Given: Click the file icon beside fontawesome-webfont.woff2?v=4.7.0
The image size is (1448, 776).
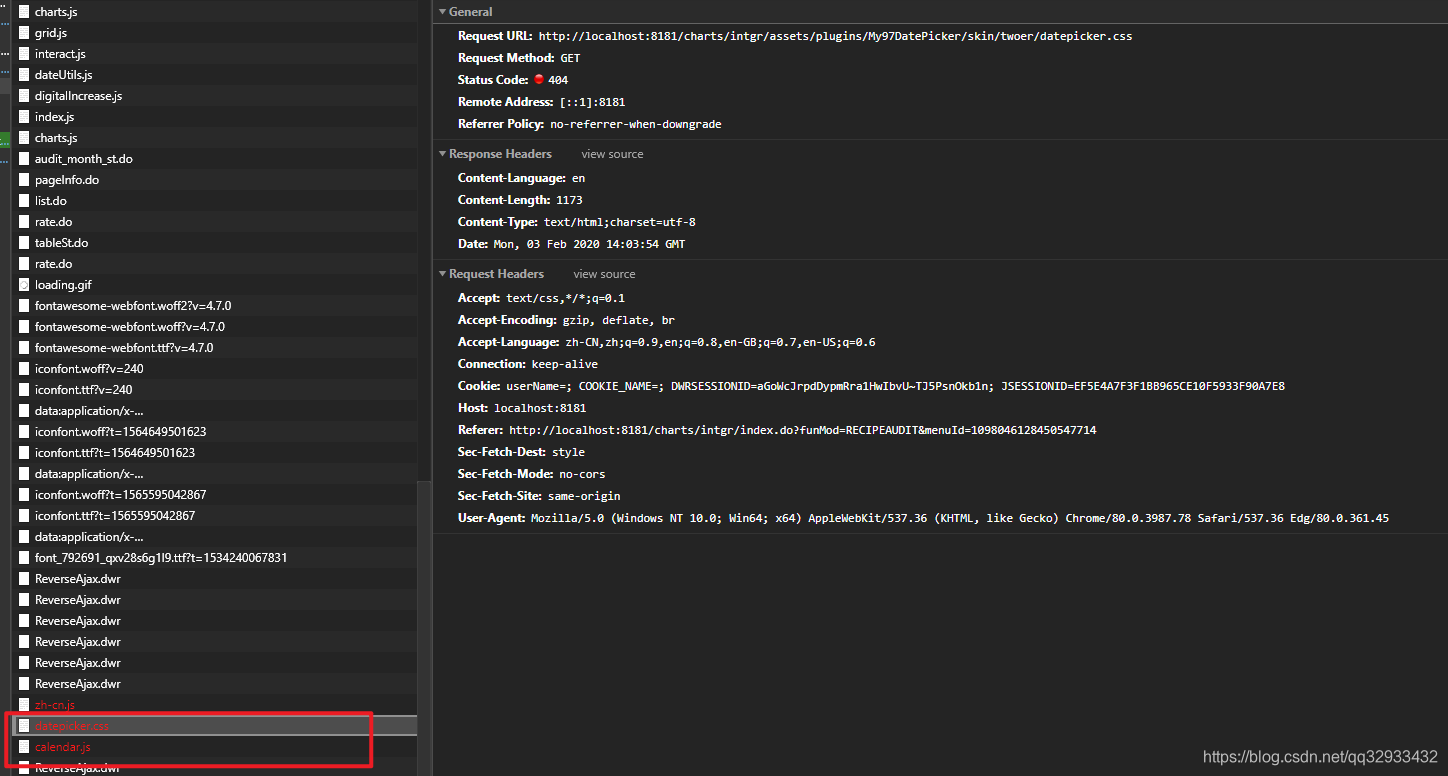Looking at the screenshot, I should (24, 306).
